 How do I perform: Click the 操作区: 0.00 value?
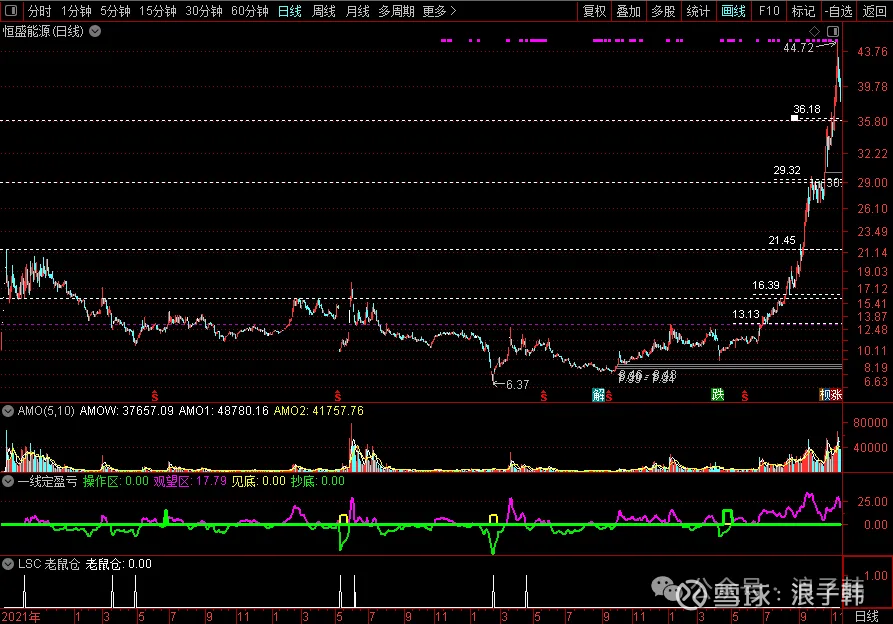tap(116, 481)
